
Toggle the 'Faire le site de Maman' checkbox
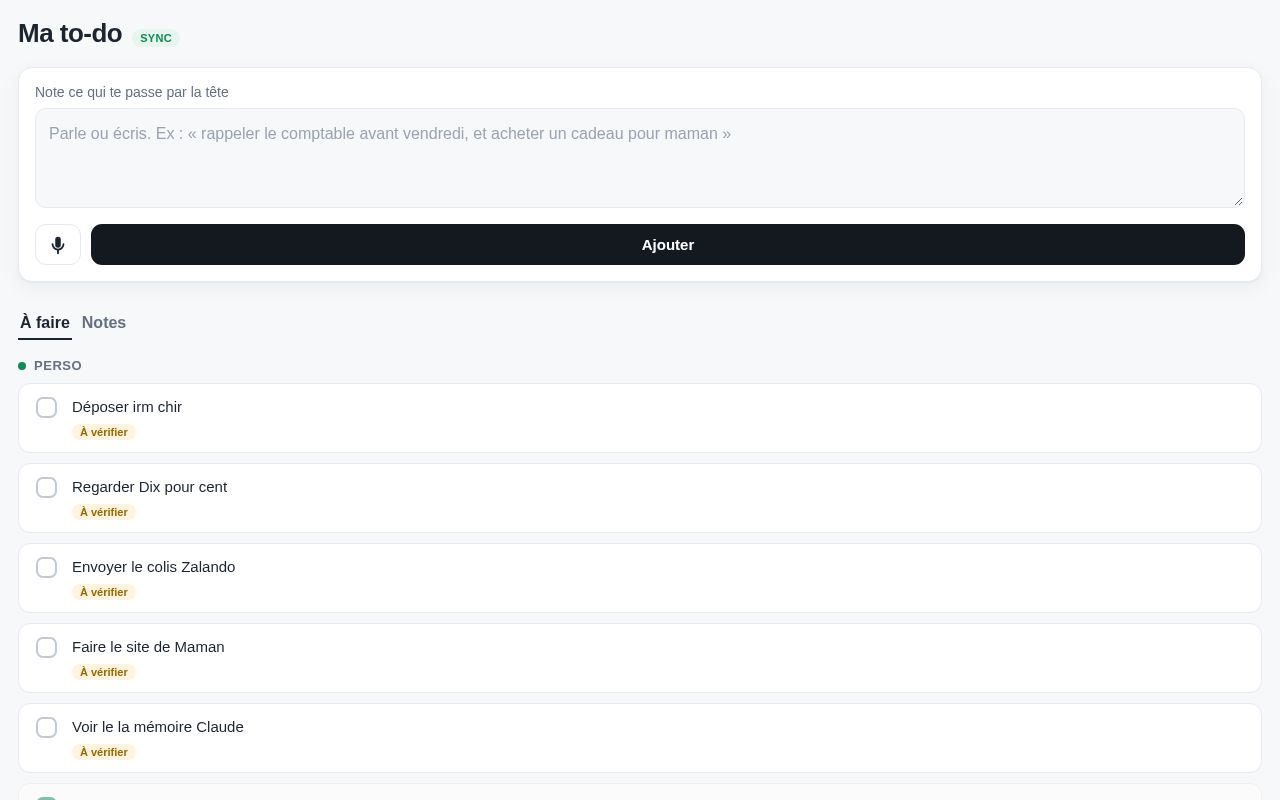point(46,647)
